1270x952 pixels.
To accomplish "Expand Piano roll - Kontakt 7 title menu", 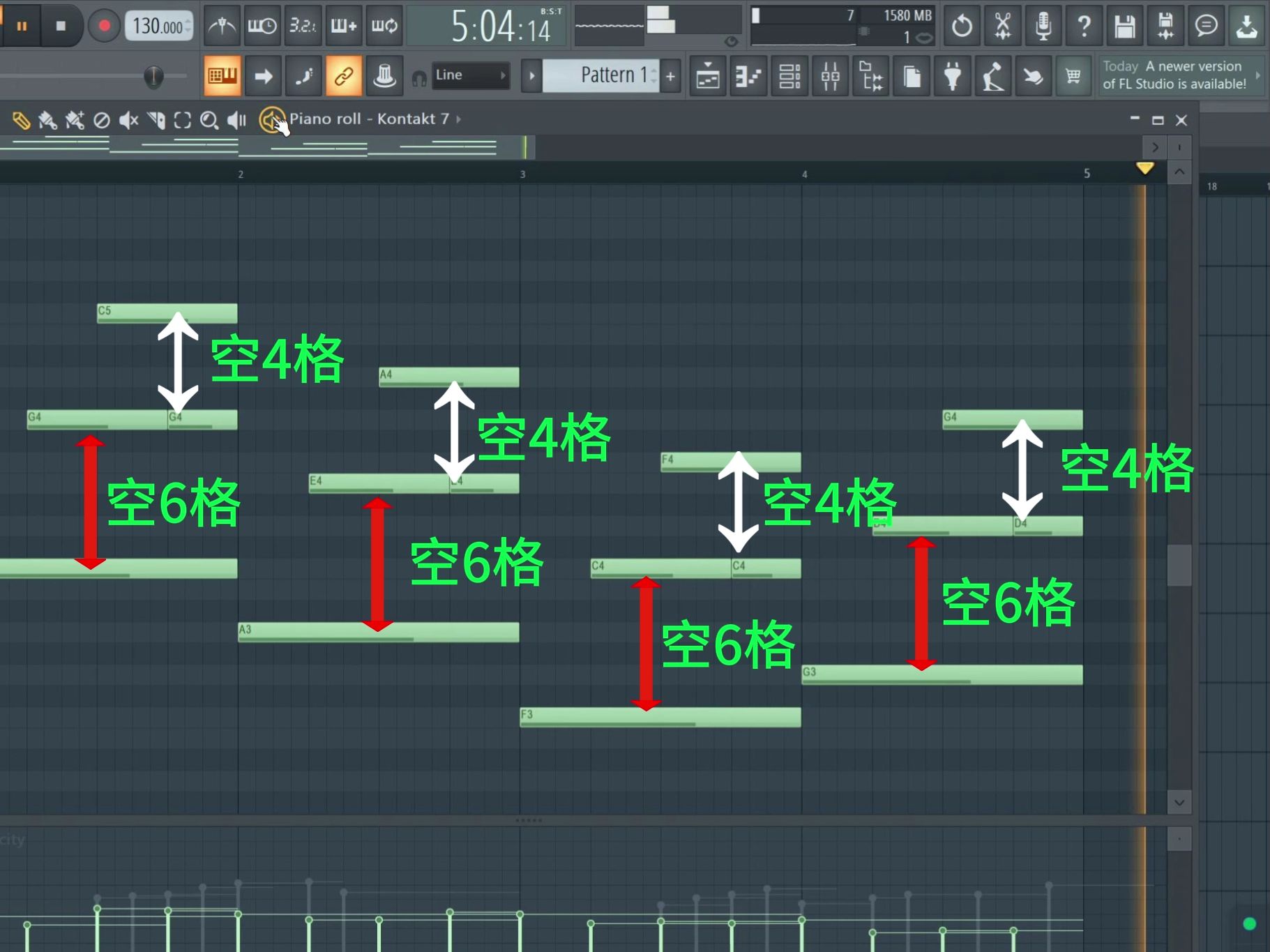I will (459, 119).
